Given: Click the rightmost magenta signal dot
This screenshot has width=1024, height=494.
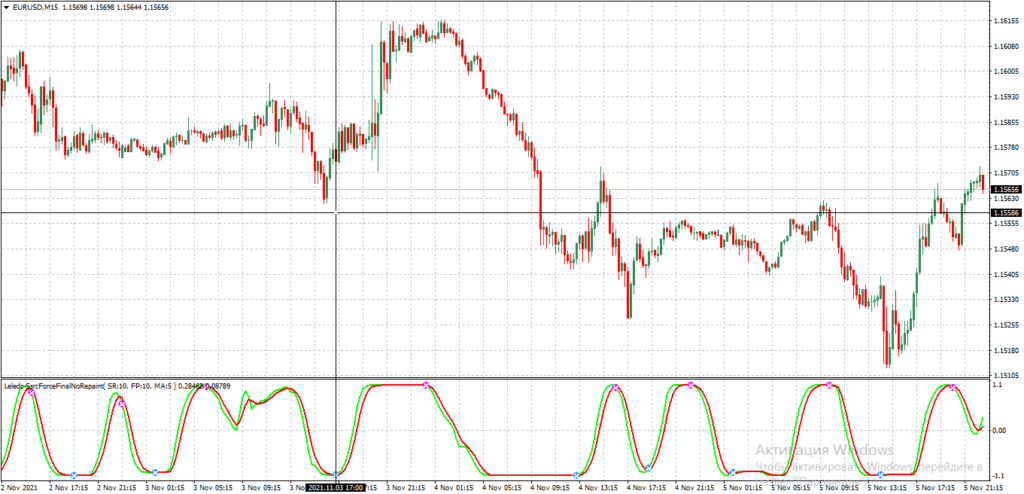Looking at the screenshot, I should click(952, 387).
